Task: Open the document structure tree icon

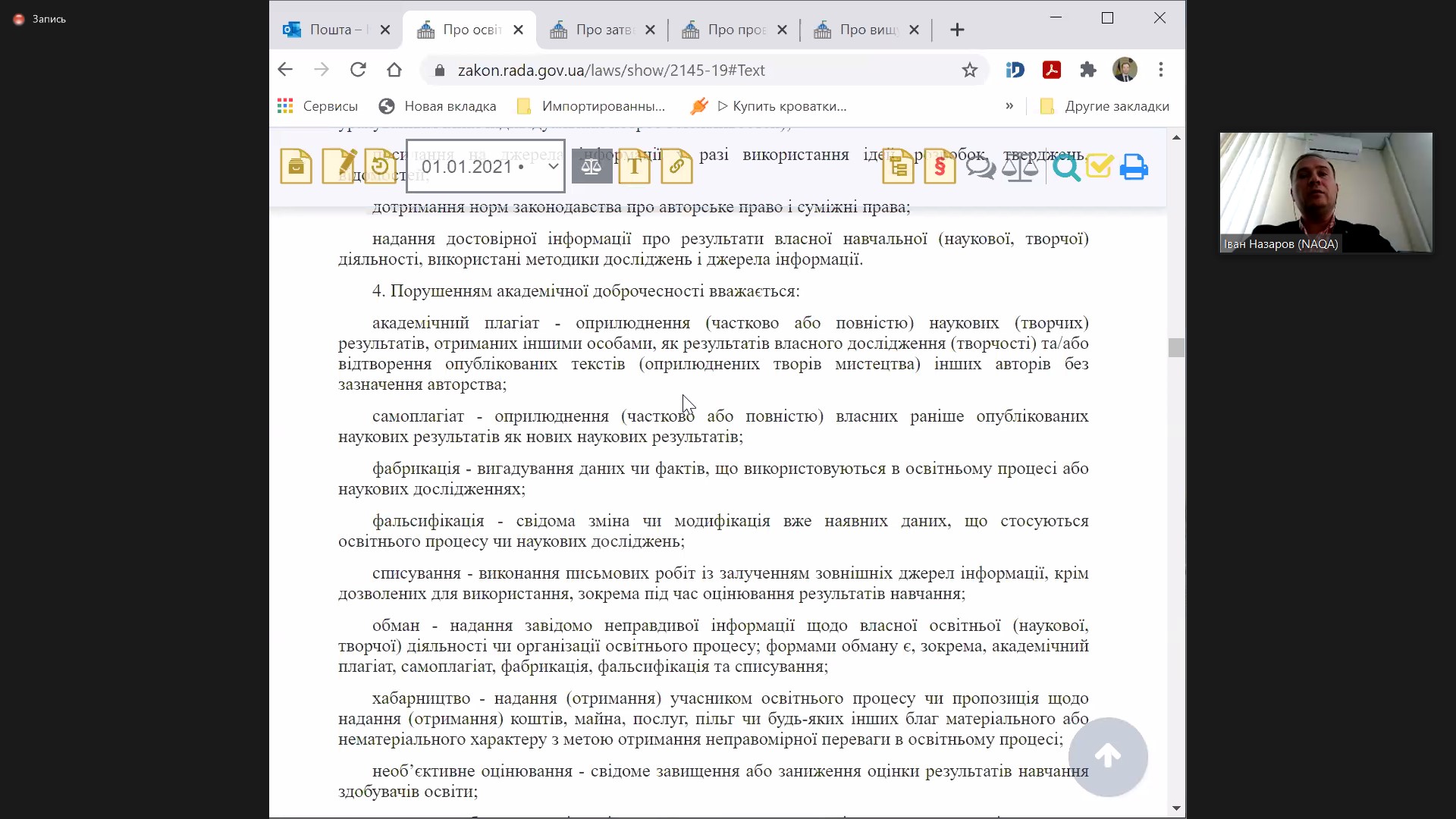Action: point(898,166)
